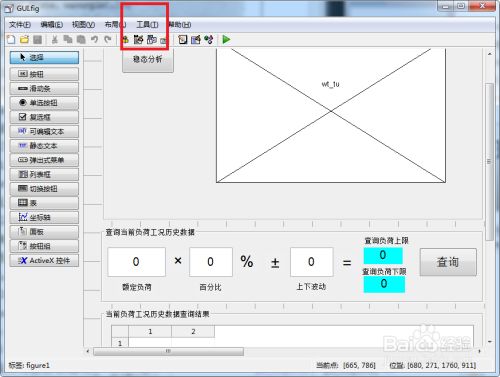Select the wt_tu axes placeholder
Viewport: 500px width, 377px height.
click(331, 115)
